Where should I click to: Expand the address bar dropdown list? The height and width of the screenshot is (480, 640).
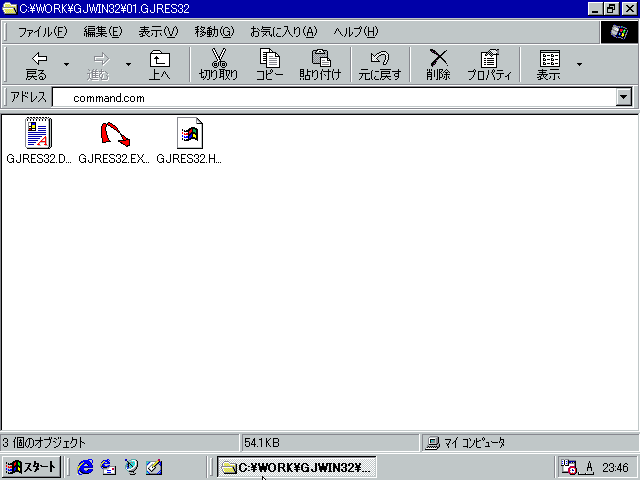(624, 98)
